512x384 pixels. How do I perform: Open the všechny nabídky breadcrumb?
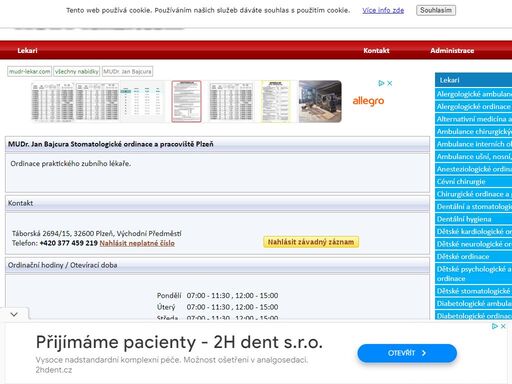(x=77, y=71)
